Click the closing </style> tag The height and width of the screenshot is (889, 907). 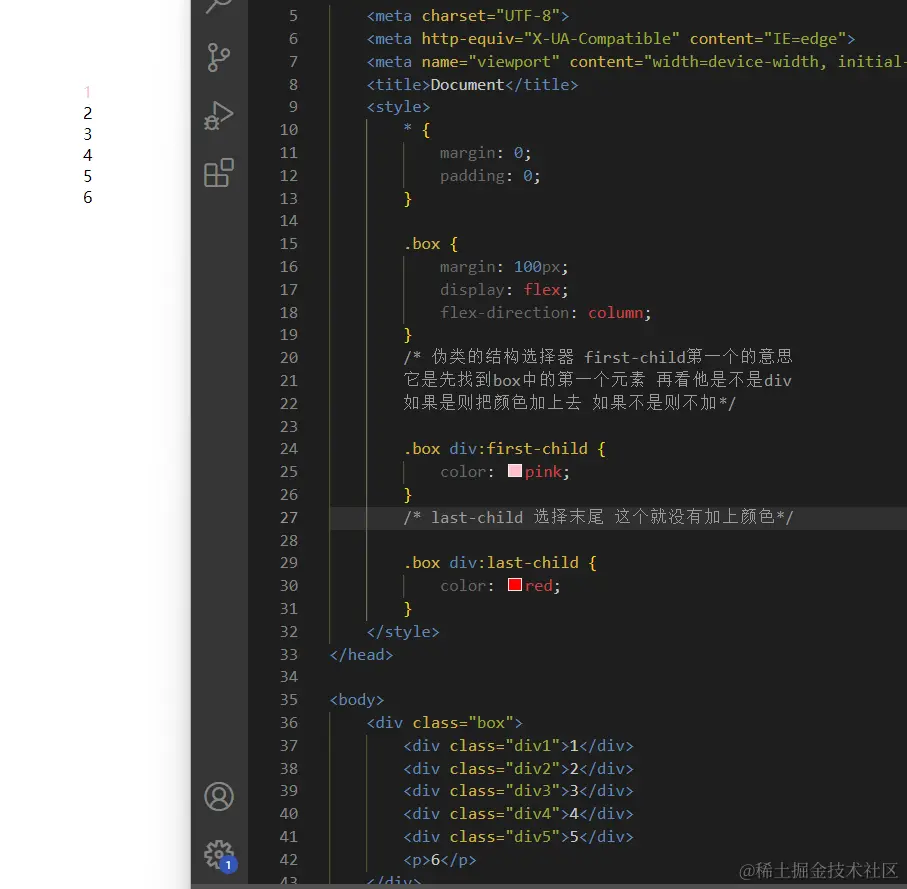403,632
